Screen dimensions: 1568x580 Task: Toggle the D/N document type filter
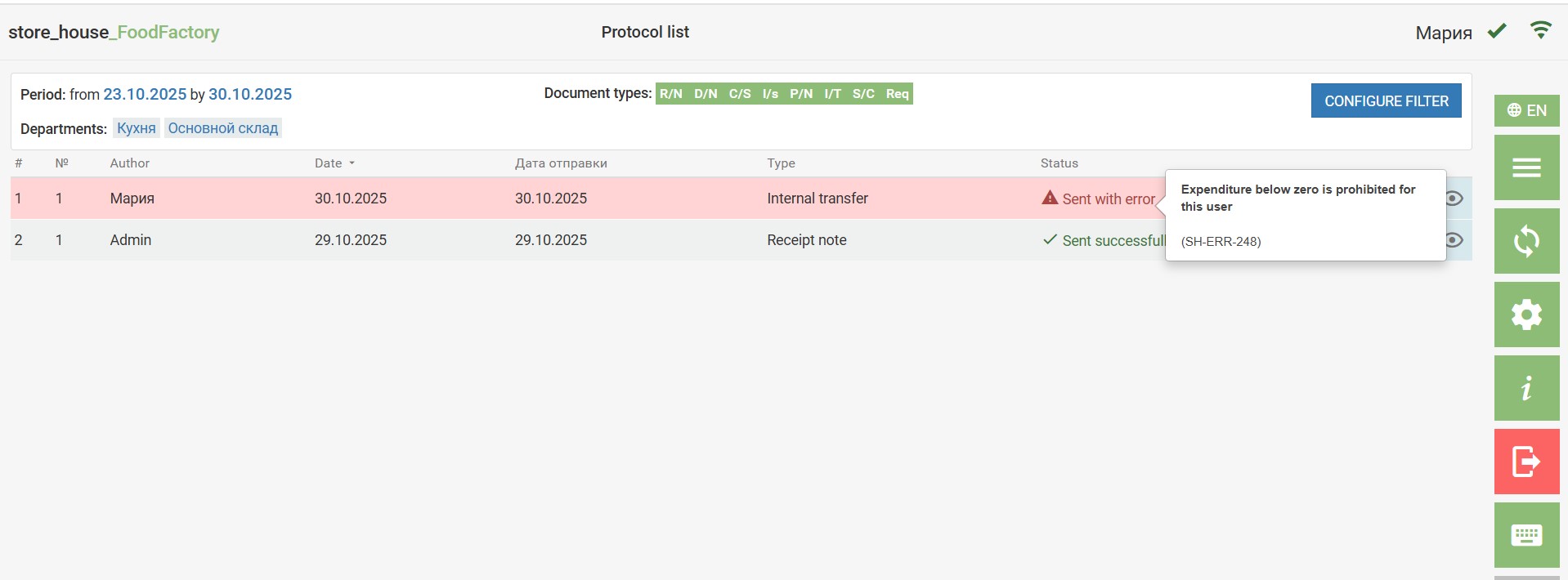pos(706,94)
